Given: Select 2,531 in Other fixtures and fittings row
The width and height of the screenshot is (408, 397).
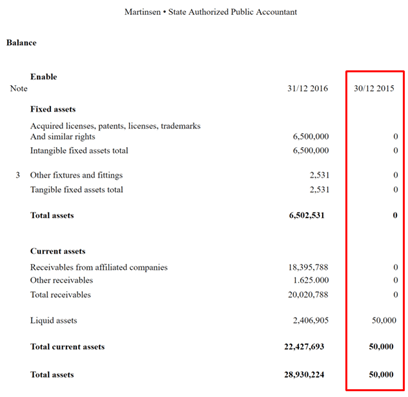Looking at the screenshot, I should [319, 175].
